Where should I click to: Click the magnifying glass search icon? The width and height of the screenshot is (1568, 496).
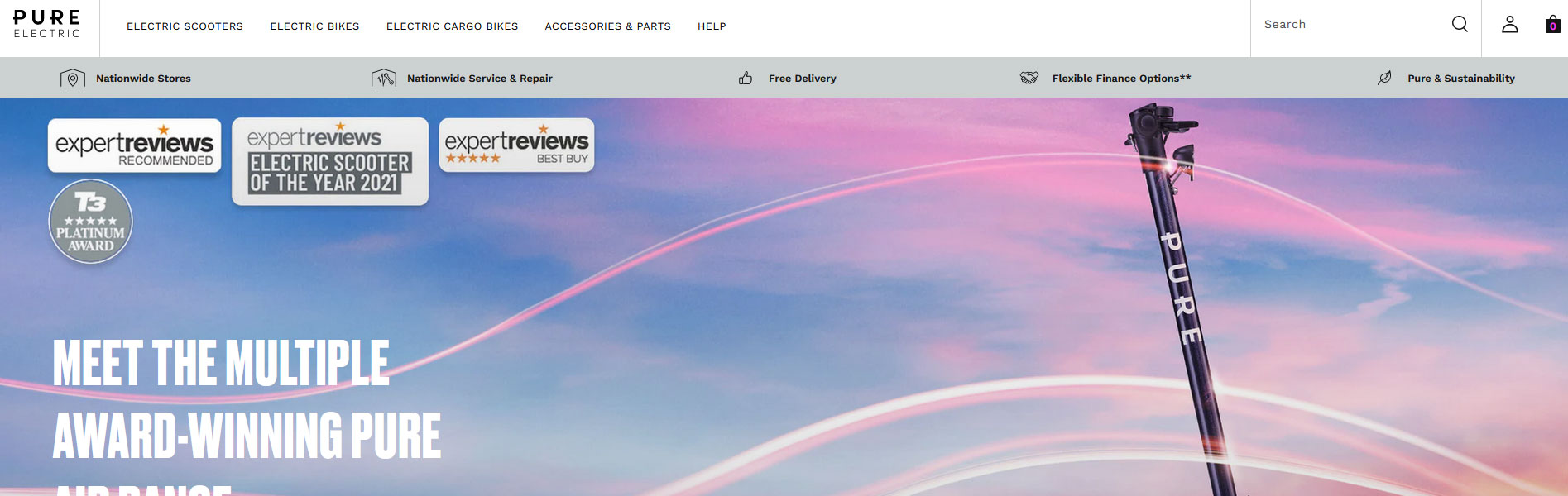[x=1460, y=24]
